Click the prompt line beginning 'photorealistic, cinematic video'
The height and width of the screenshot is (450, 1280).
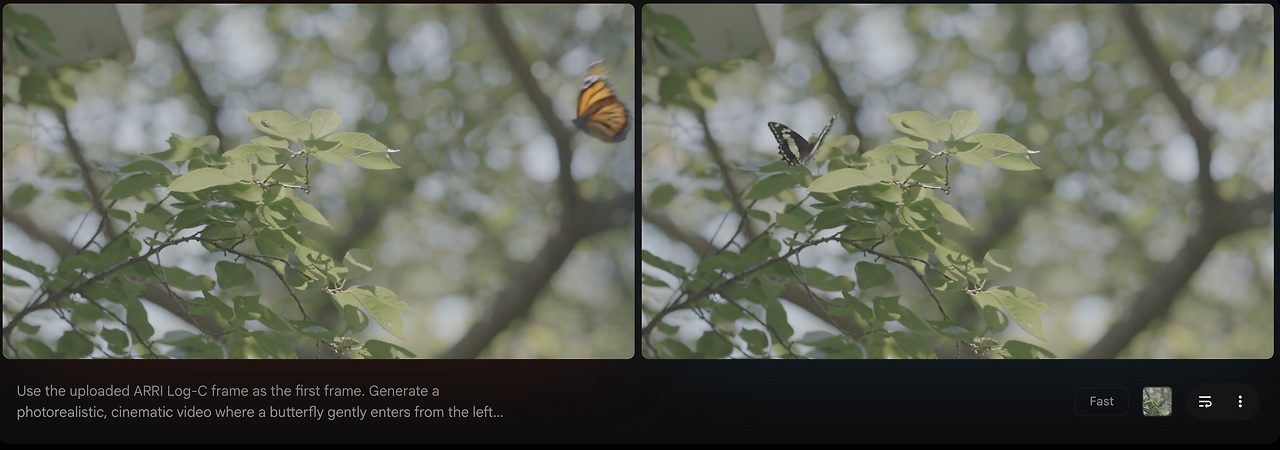pyautogui.click(x=260, y=412)
